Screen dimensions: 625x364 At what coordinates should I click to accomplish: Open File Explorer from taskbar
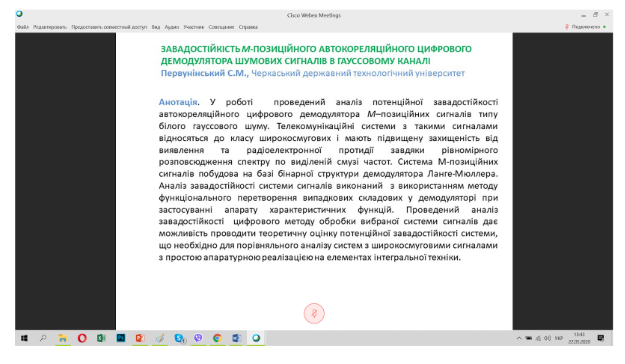63,338
